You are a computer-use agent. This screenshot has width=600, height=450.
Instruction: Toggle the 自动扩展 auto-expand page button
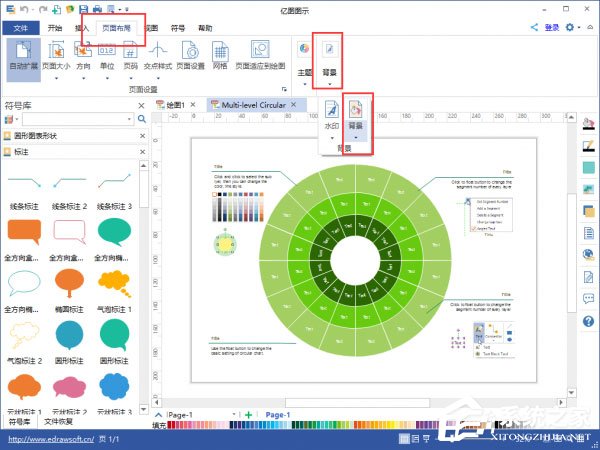[x=23, y=59]
